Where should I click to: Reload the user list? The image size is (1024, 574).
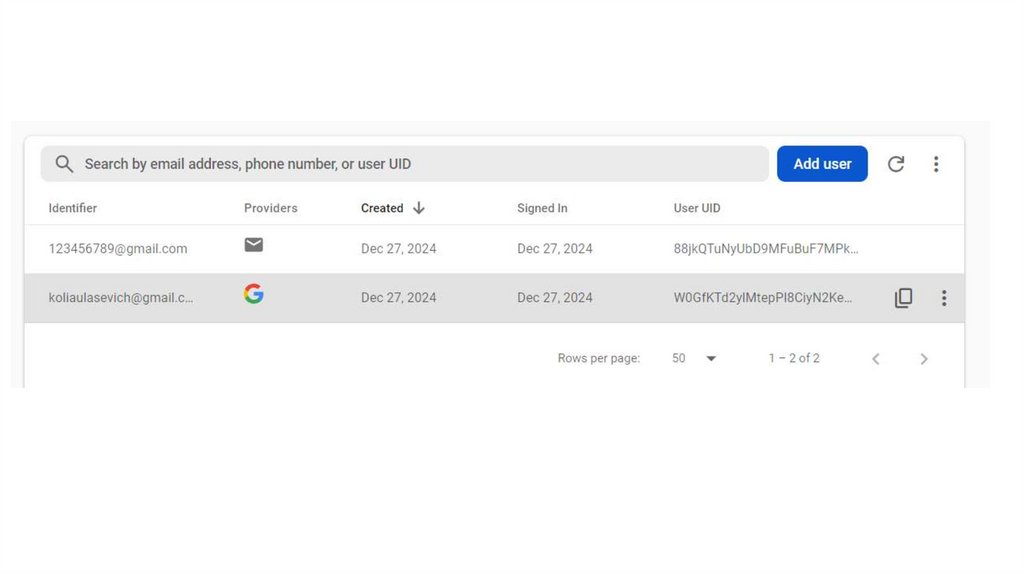tap(896, 164)
